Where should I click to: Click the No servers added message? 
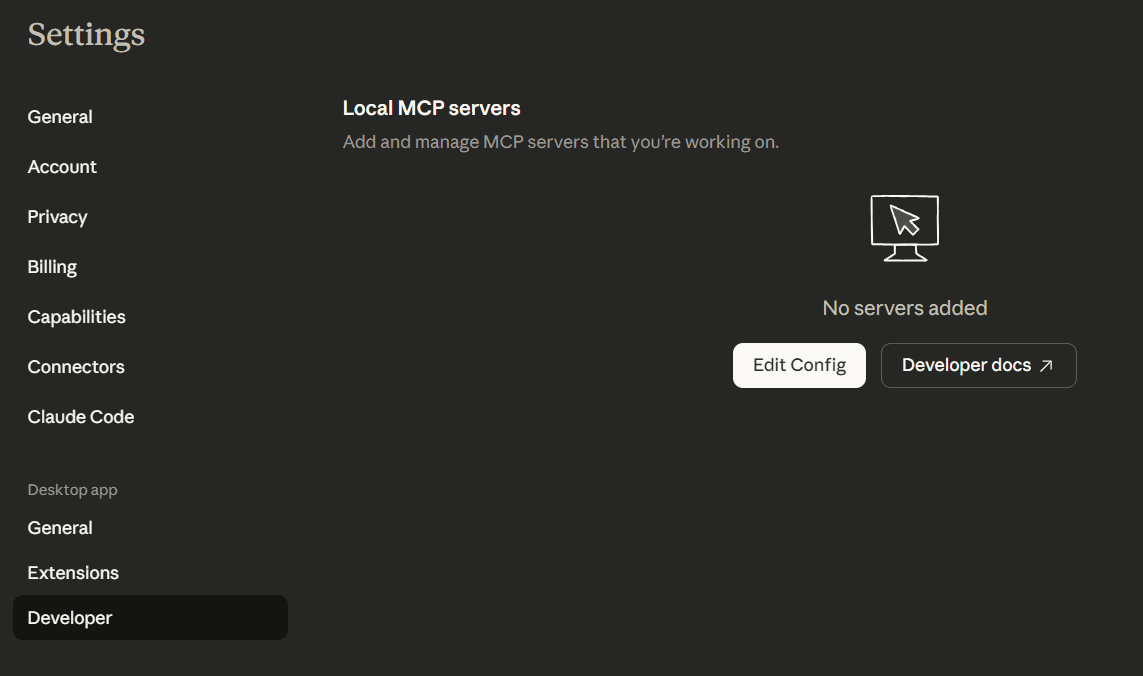(904, 308)
